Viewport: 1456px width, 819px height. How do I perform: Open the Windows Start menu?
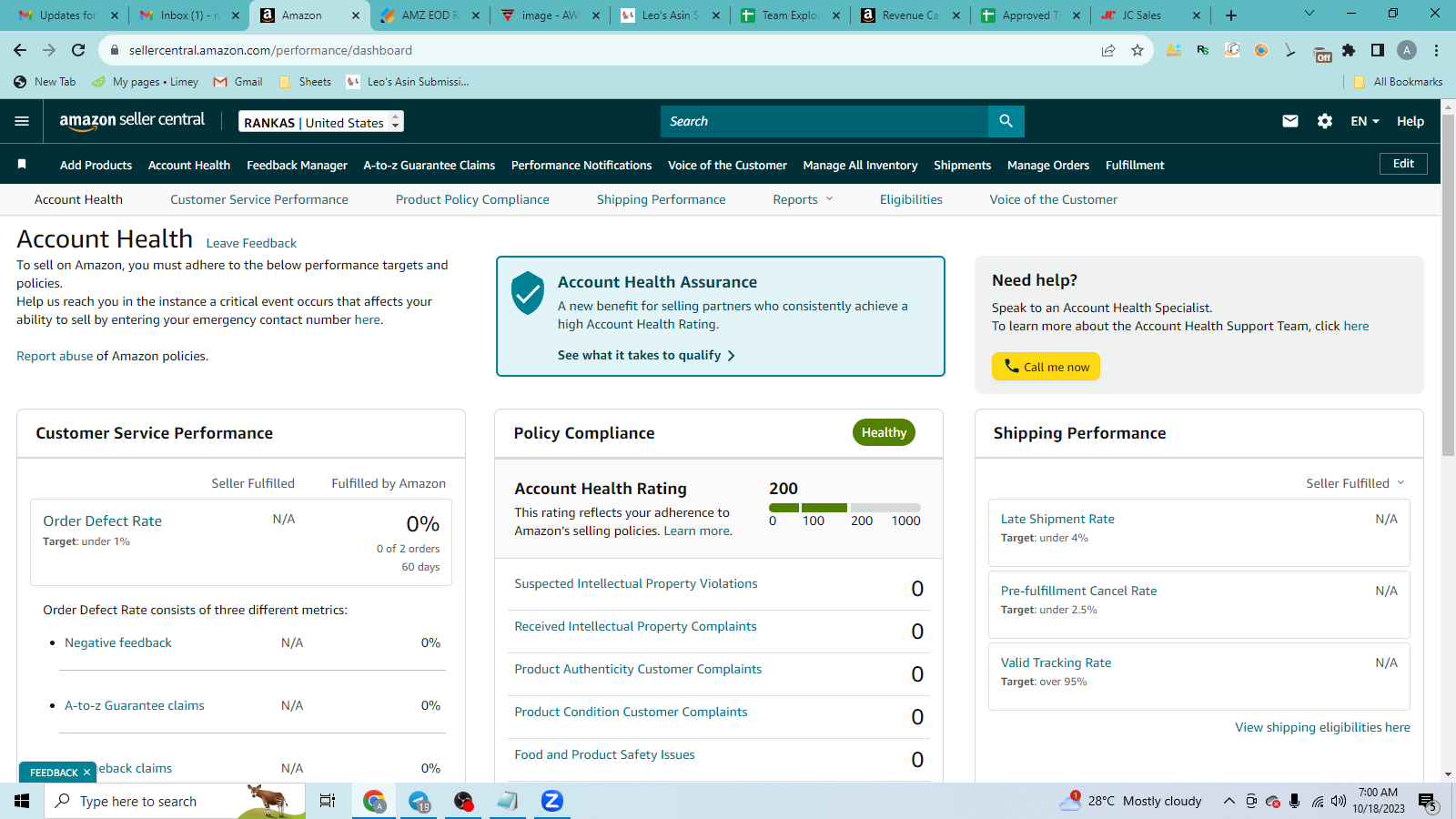coord(22,801)
